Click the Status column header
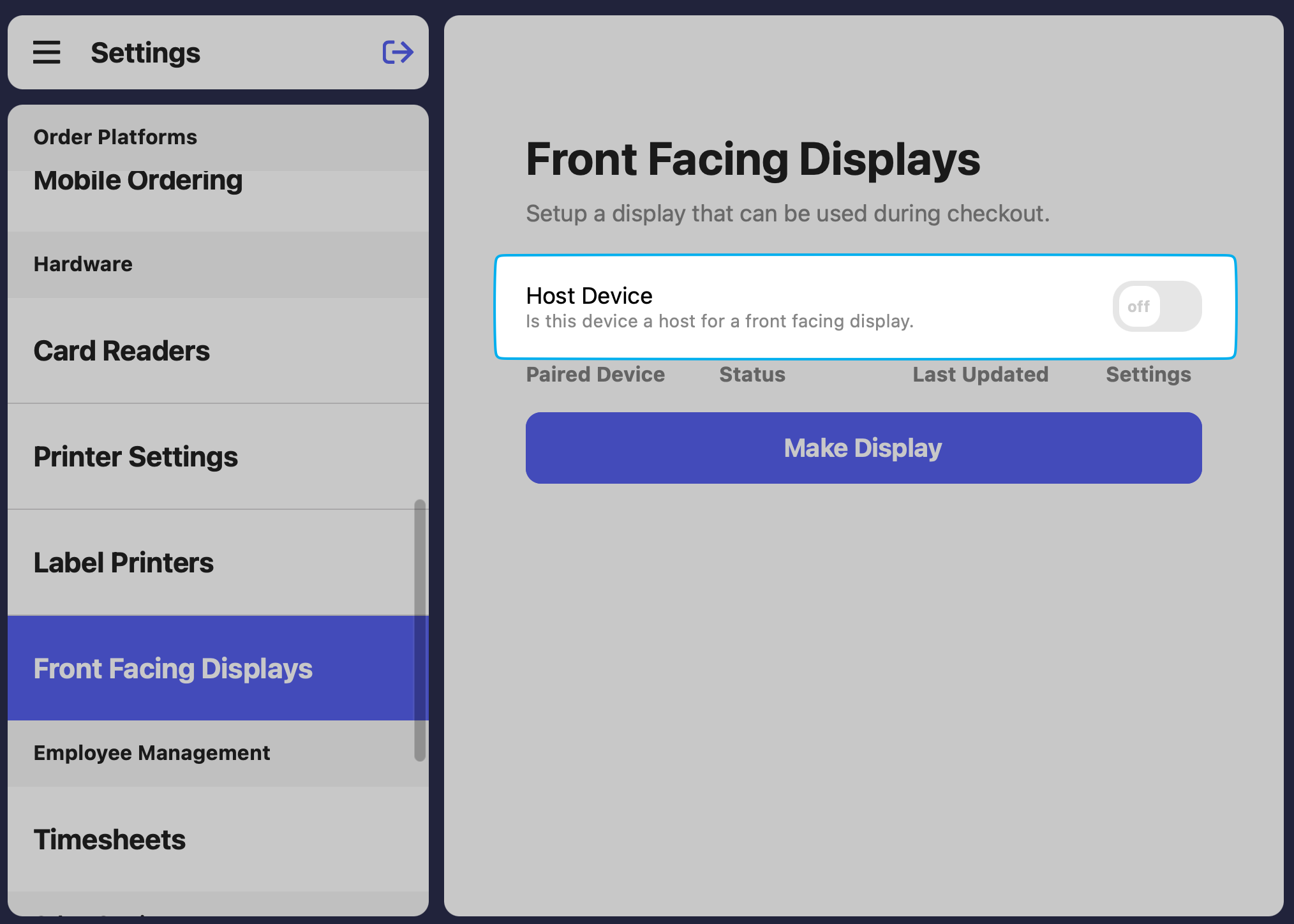1294x924 pixels. [x=752, y=375]
